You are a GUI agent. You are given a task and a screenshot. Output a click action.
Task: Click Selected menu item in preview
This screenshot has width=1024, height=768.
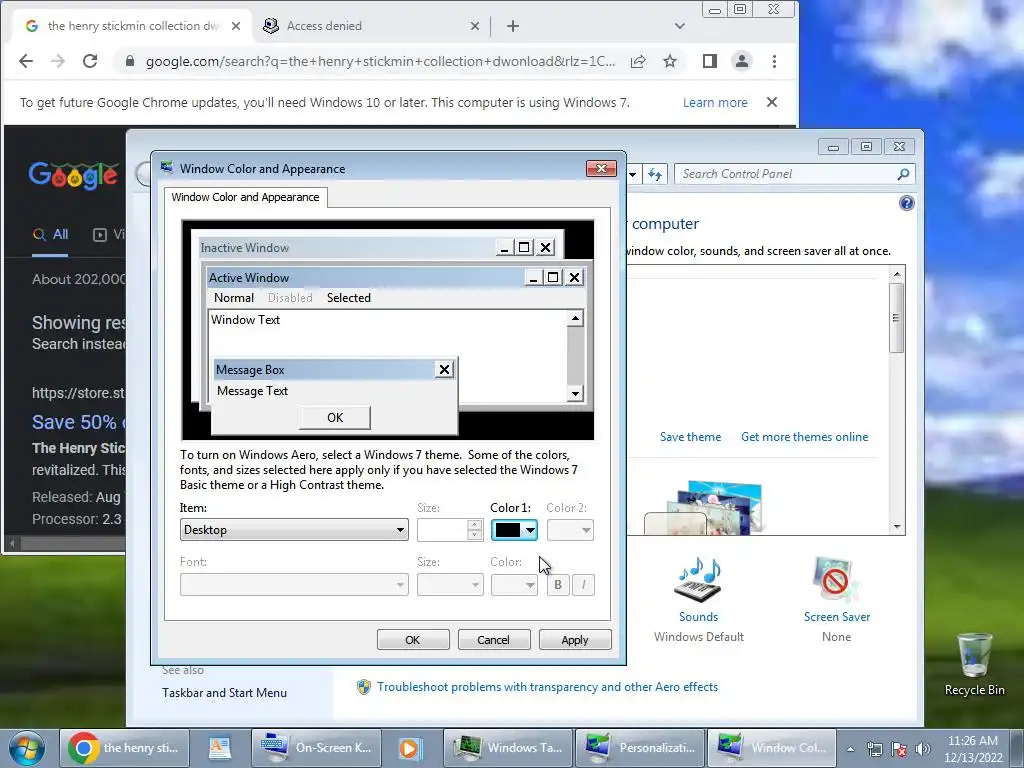pyautogui.click(x=349, y=298)
